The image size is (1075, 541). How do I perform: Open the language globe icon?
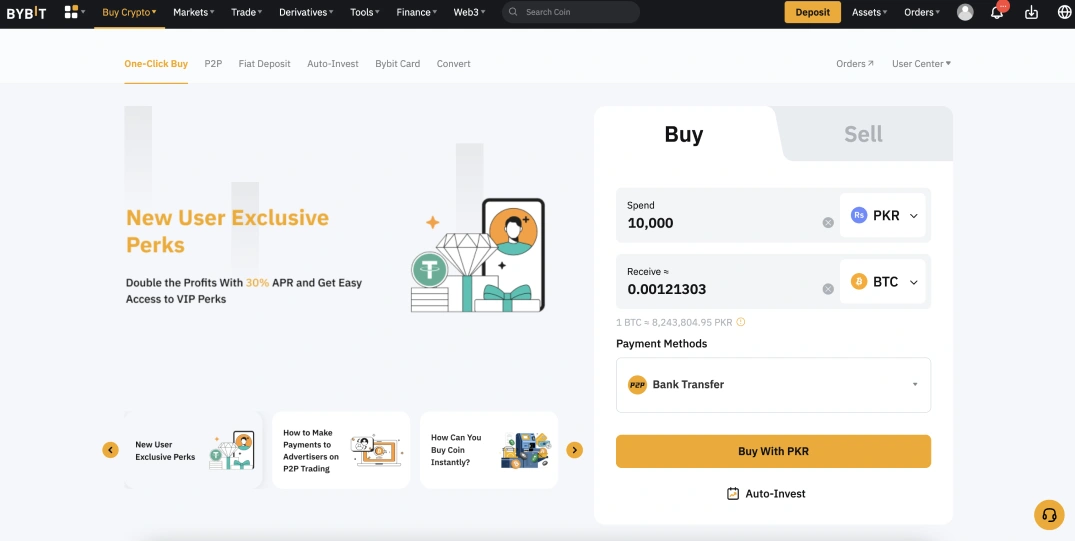pyautogui.click(x=1065, y=12)
